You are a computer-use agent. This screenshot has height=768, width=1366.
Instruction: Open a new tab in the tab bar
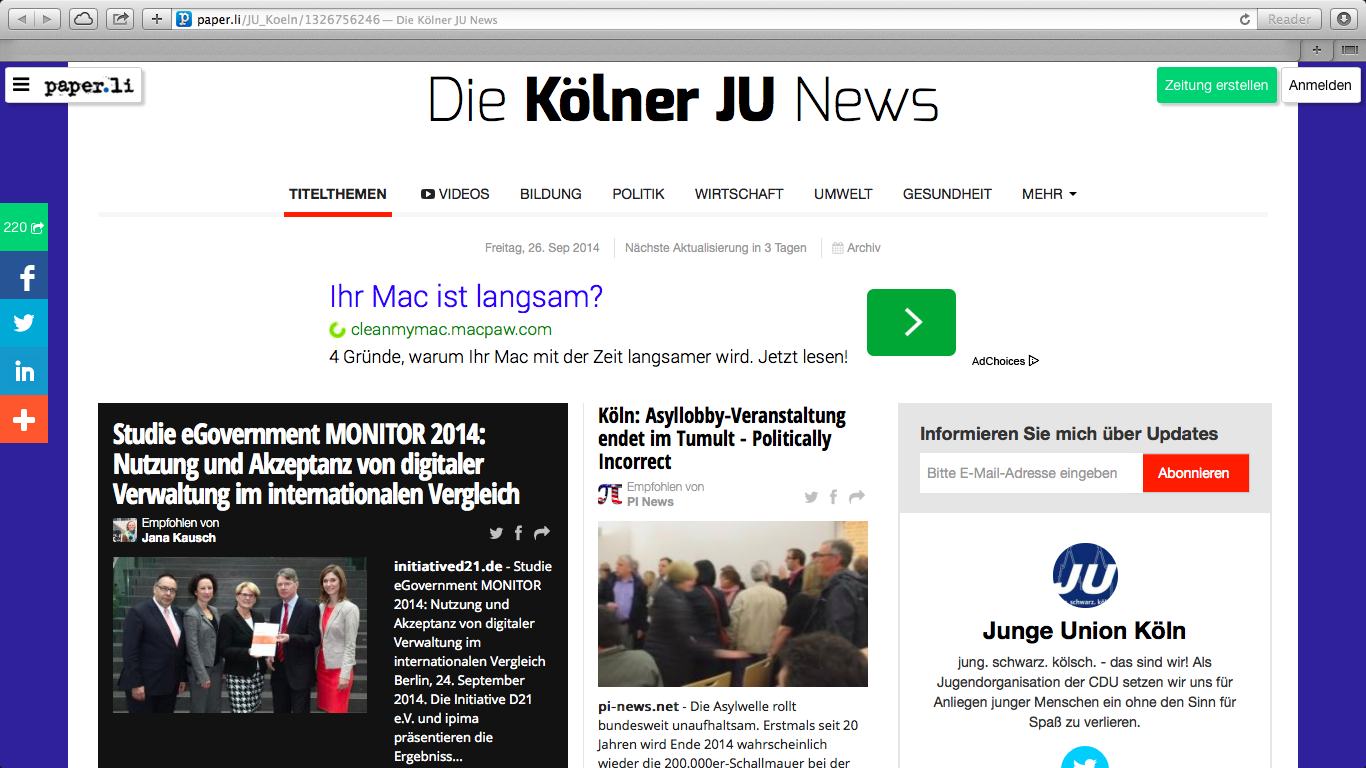[x=1317, y=49]
